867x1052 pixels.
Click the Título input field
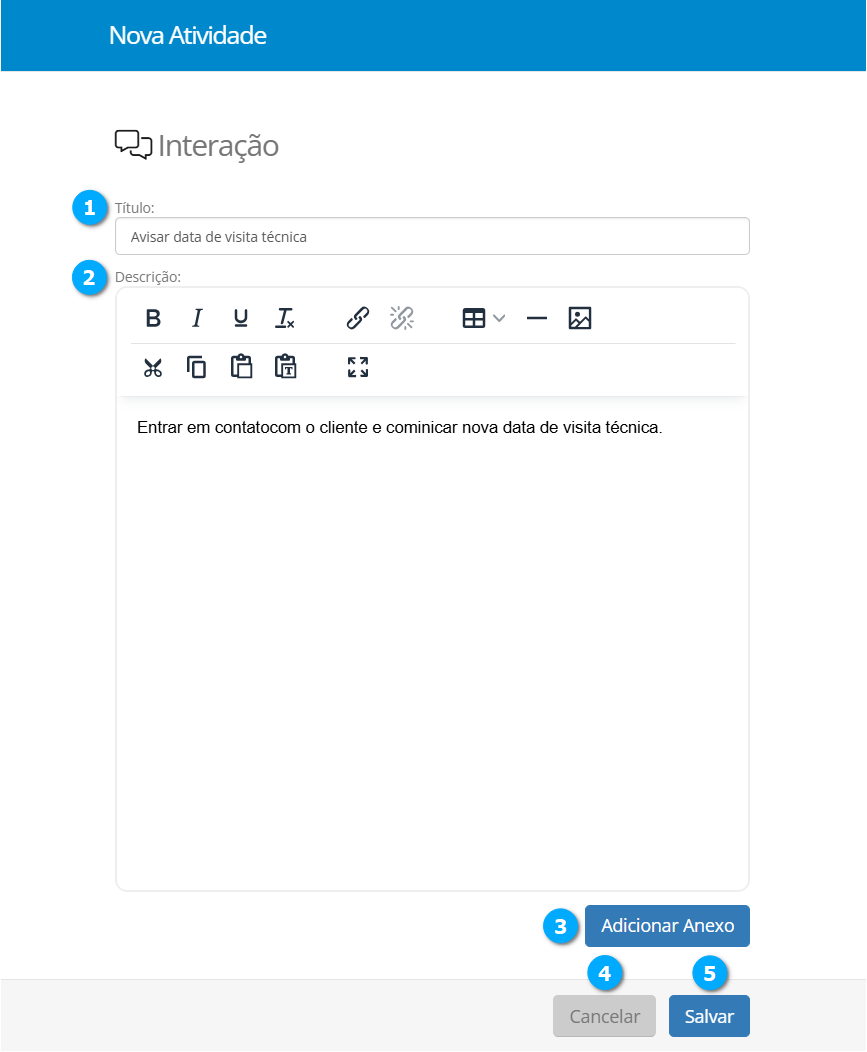(x=432, y=237)
